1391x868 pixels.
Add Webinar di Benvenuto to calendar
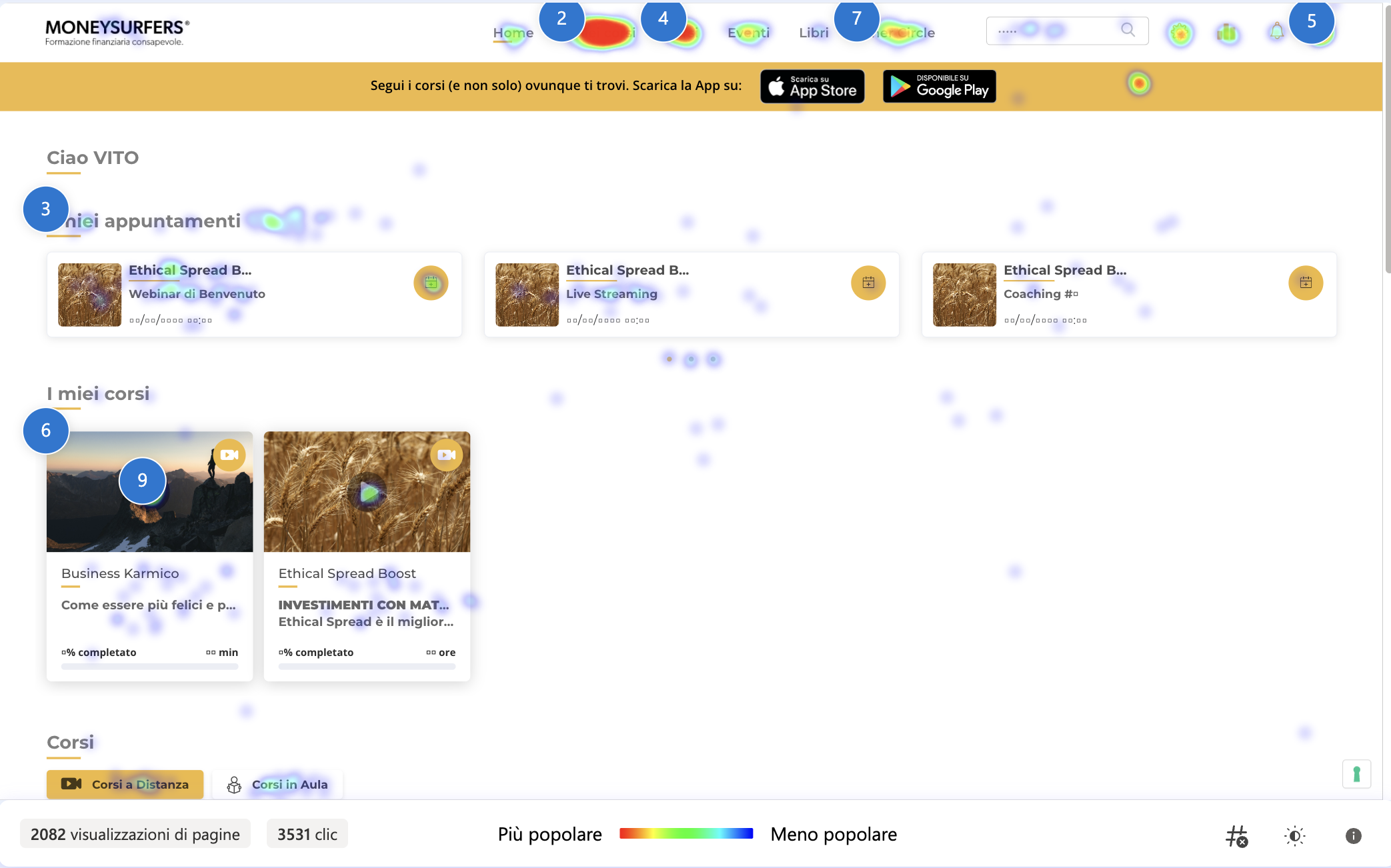pos(431,283)
